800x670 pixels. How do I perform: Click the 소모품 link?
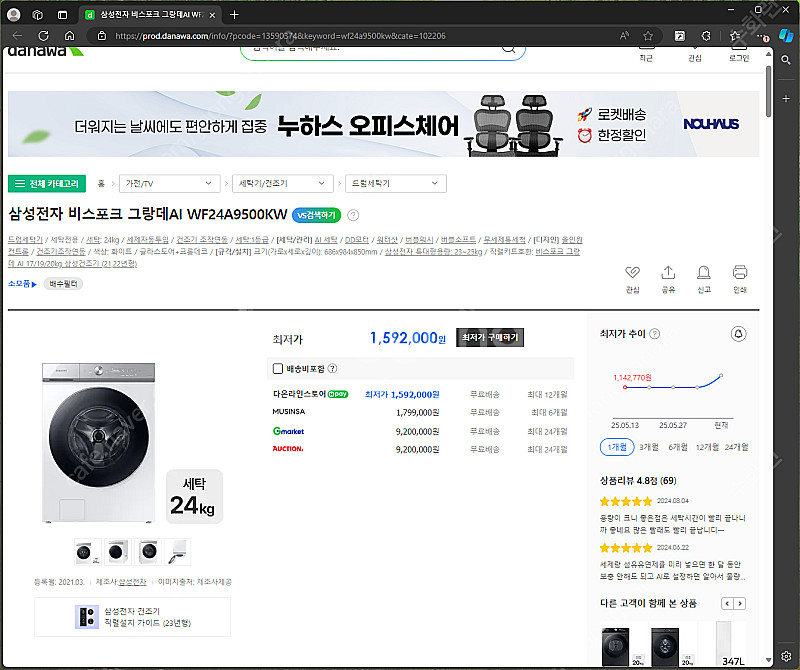point(22,284)
